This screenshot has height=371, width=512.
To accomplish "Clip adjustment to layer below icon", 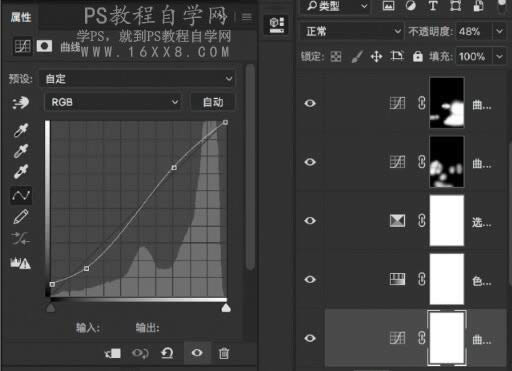I will click(x=113, y=353).
